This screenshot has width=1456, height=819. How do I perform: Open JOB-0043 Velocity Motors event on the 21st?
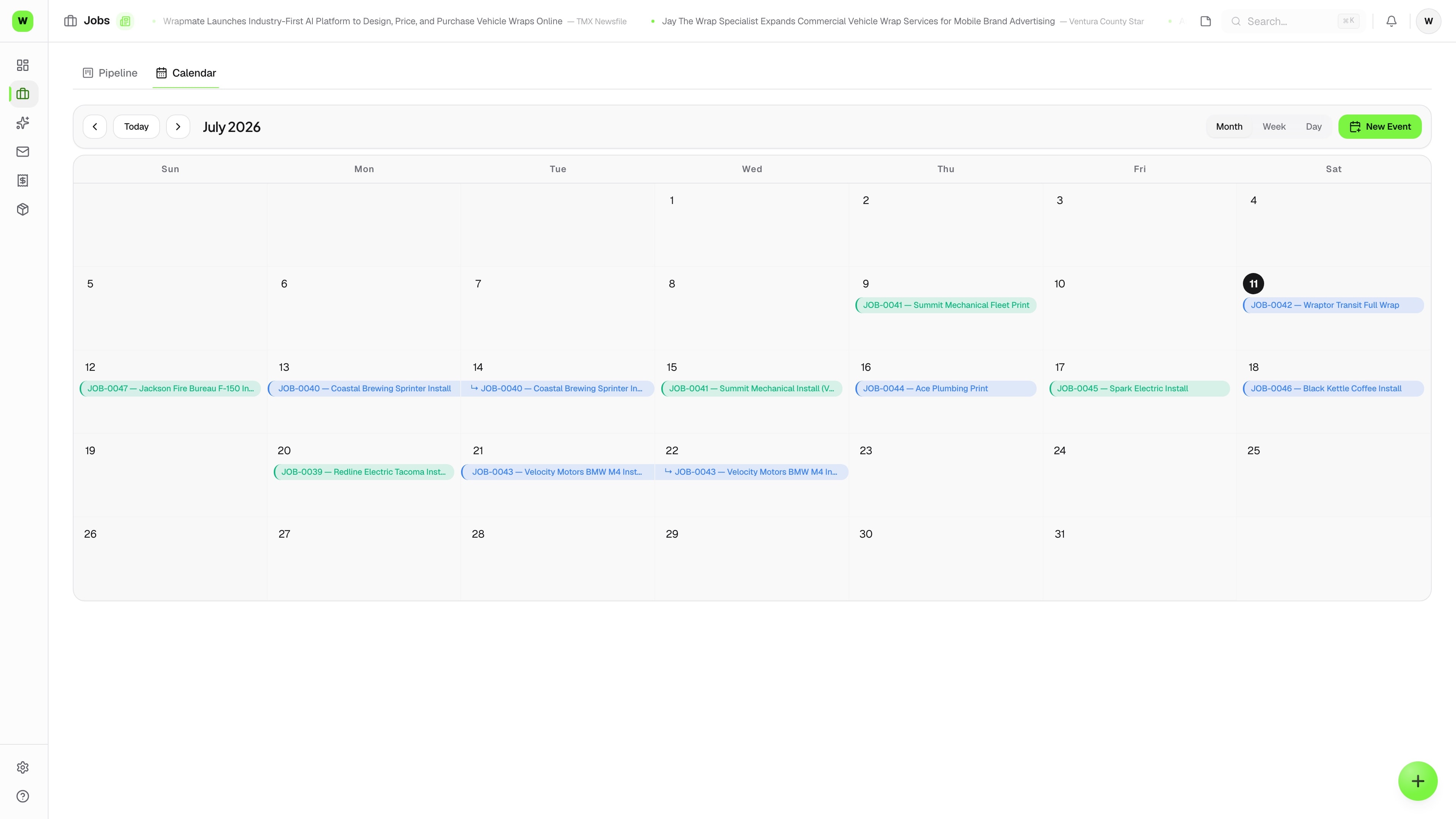557,472
